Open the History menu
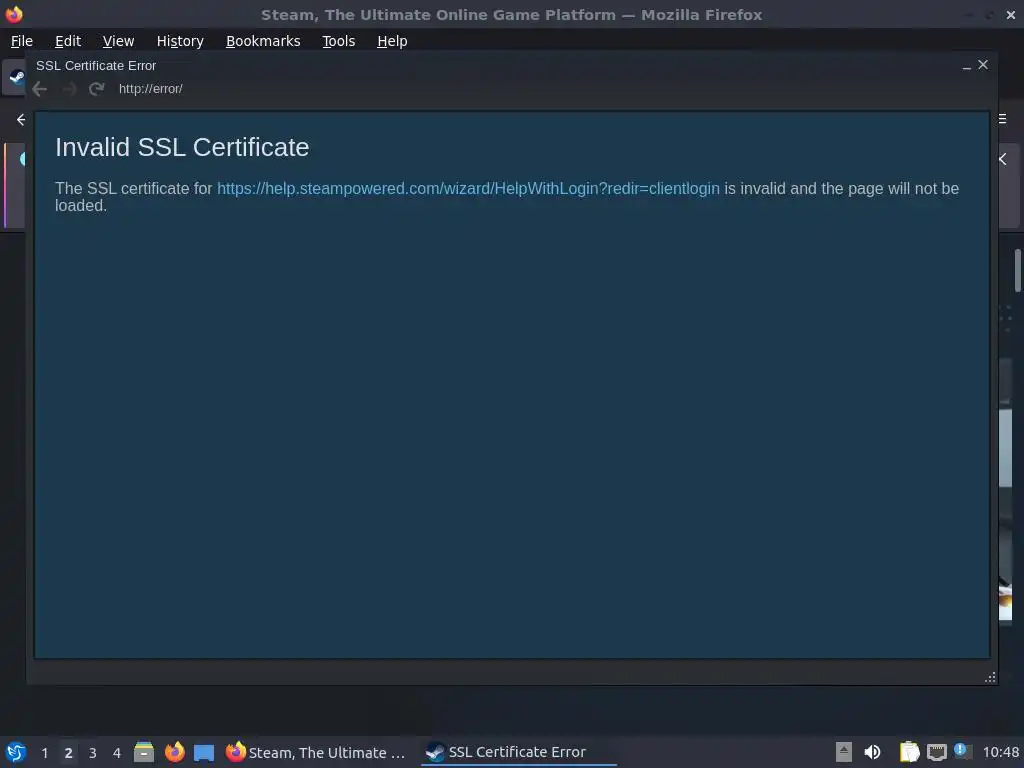Image resolution: width=1024 pixels, height=768 pixels. coord(180,41)
